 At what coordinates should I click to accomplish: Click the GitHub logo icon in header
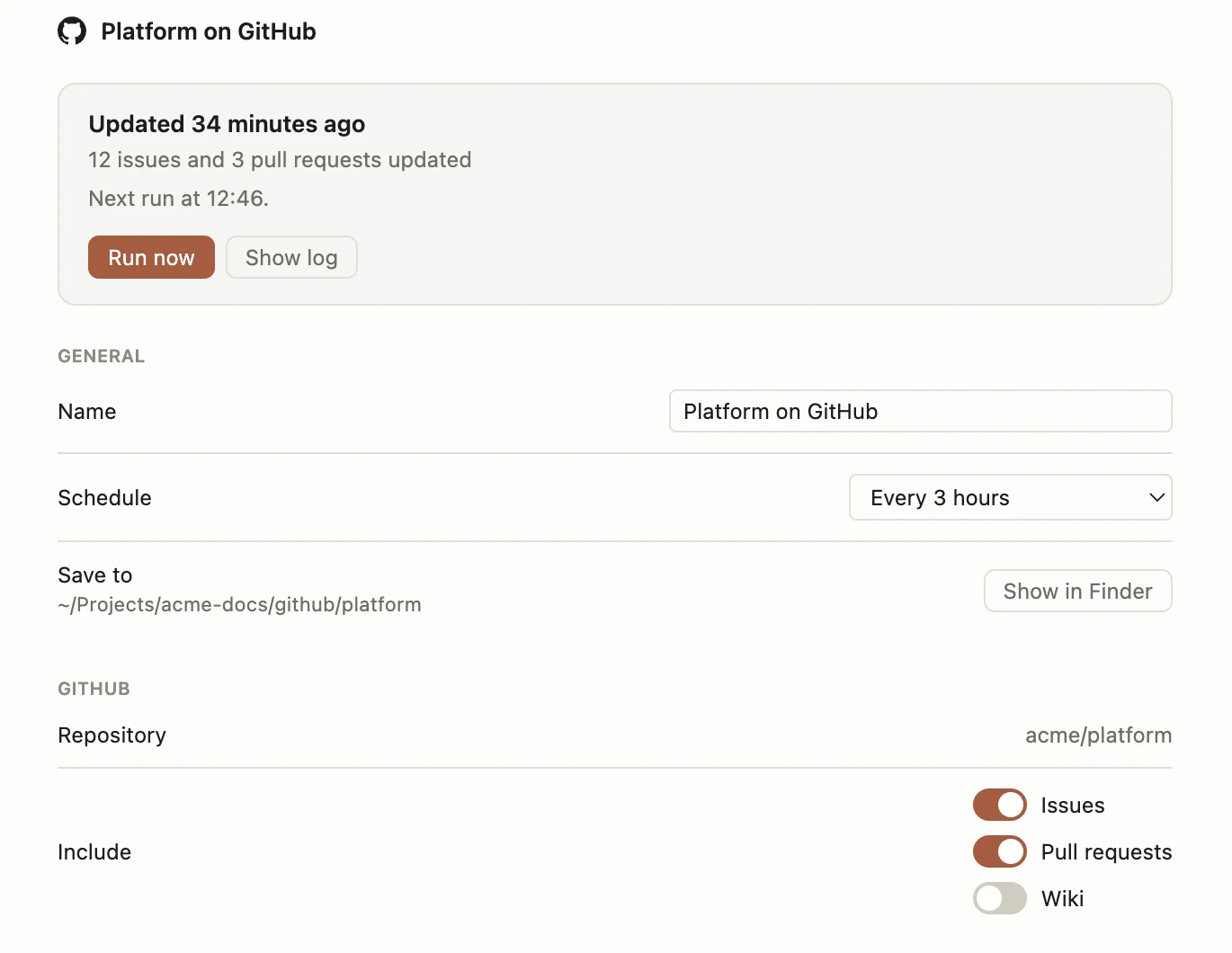pyautogui.click(x=72, y=31)
